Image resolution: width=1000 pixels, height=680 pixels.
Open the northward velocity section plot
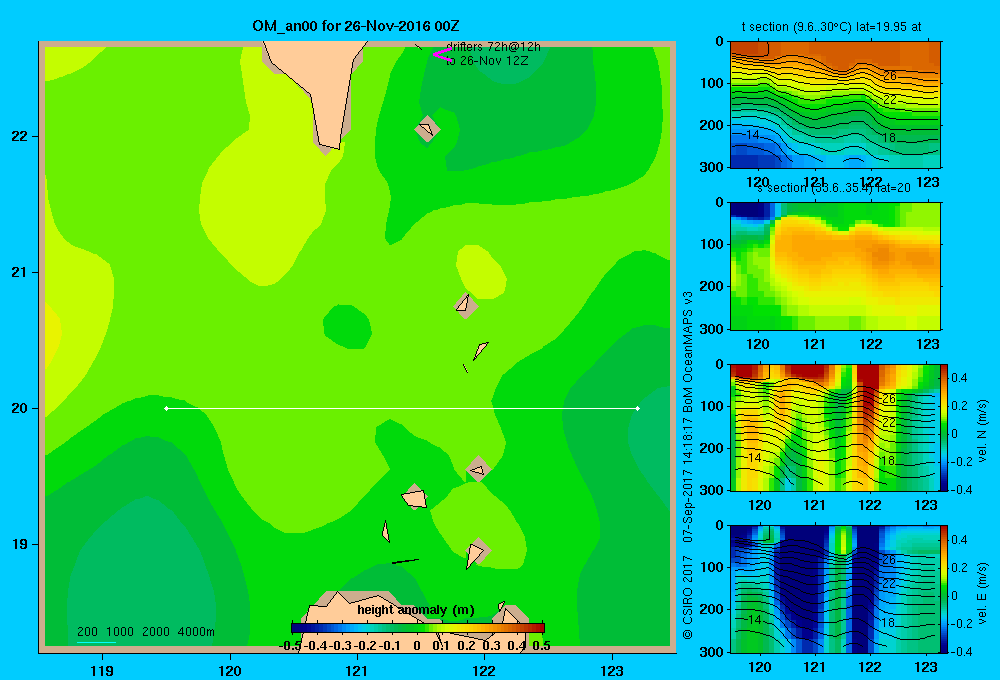point(835,427)
